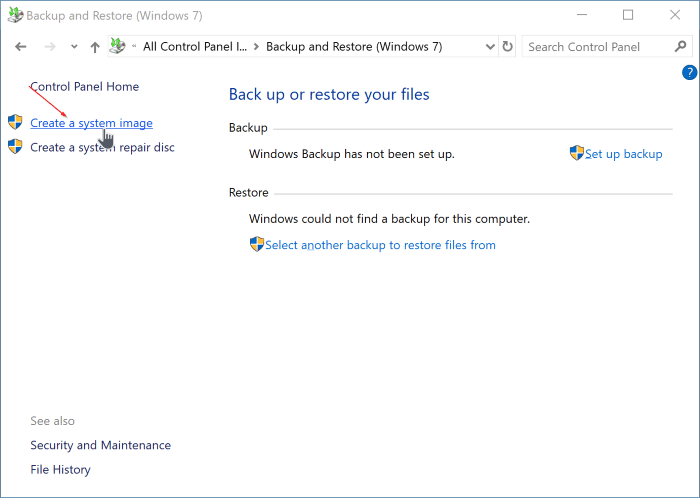Click shield icon next to Set up backup
This screenshot has width=700, height=498.
coord(577,153)
